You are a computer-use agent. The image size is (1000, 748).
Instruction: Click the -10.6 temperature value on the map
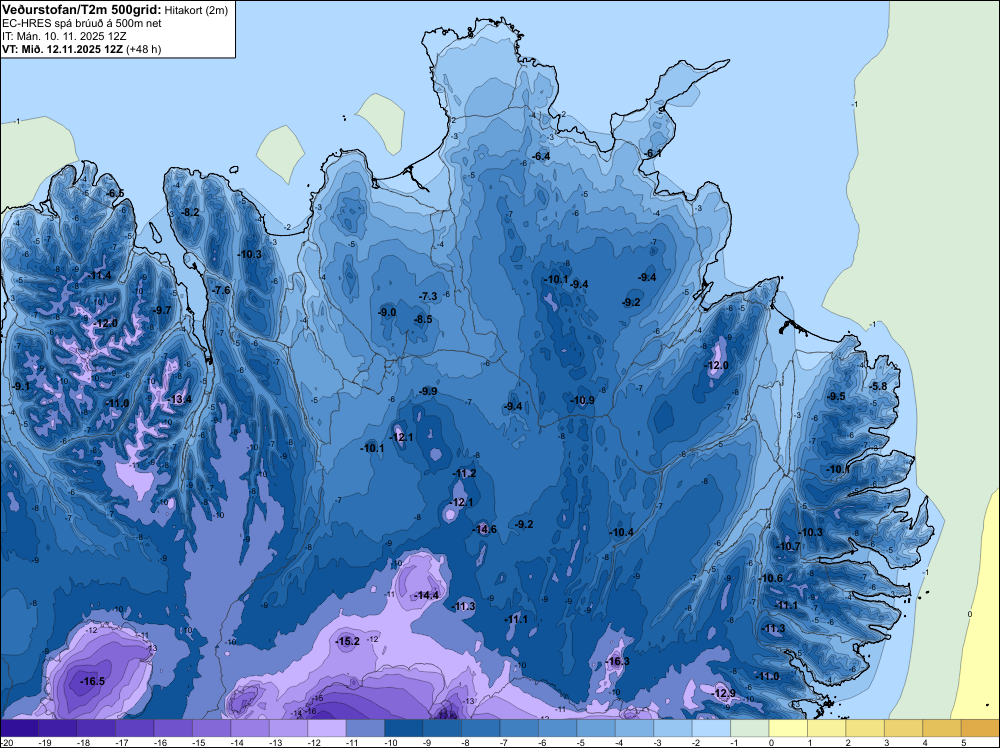pyautogui.click(x=770, y=579)
